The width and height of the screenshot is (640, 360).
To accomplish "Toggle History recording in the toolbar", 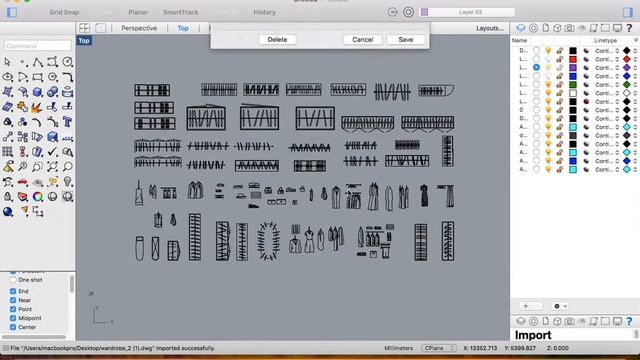I will point(264,12).
